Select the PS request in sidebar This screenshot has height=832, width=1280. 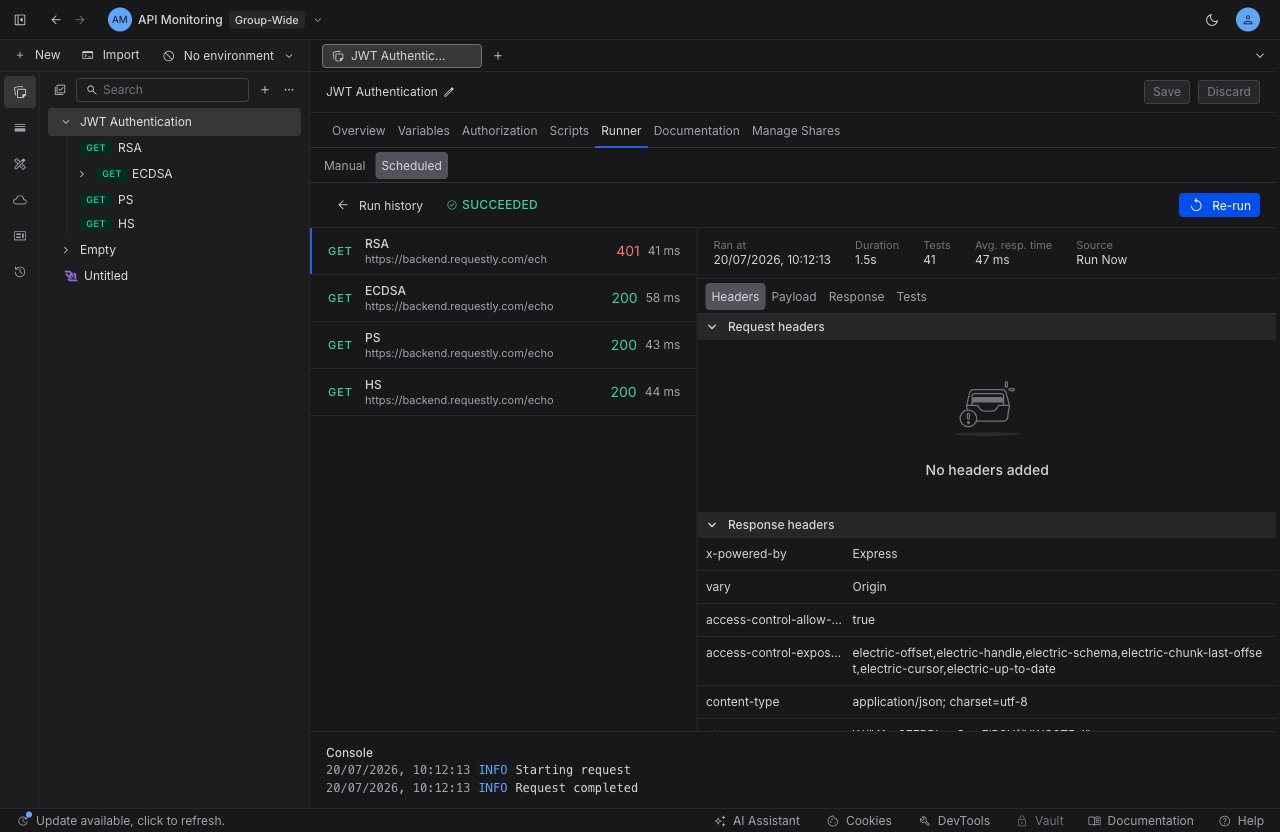click(174, 200)
